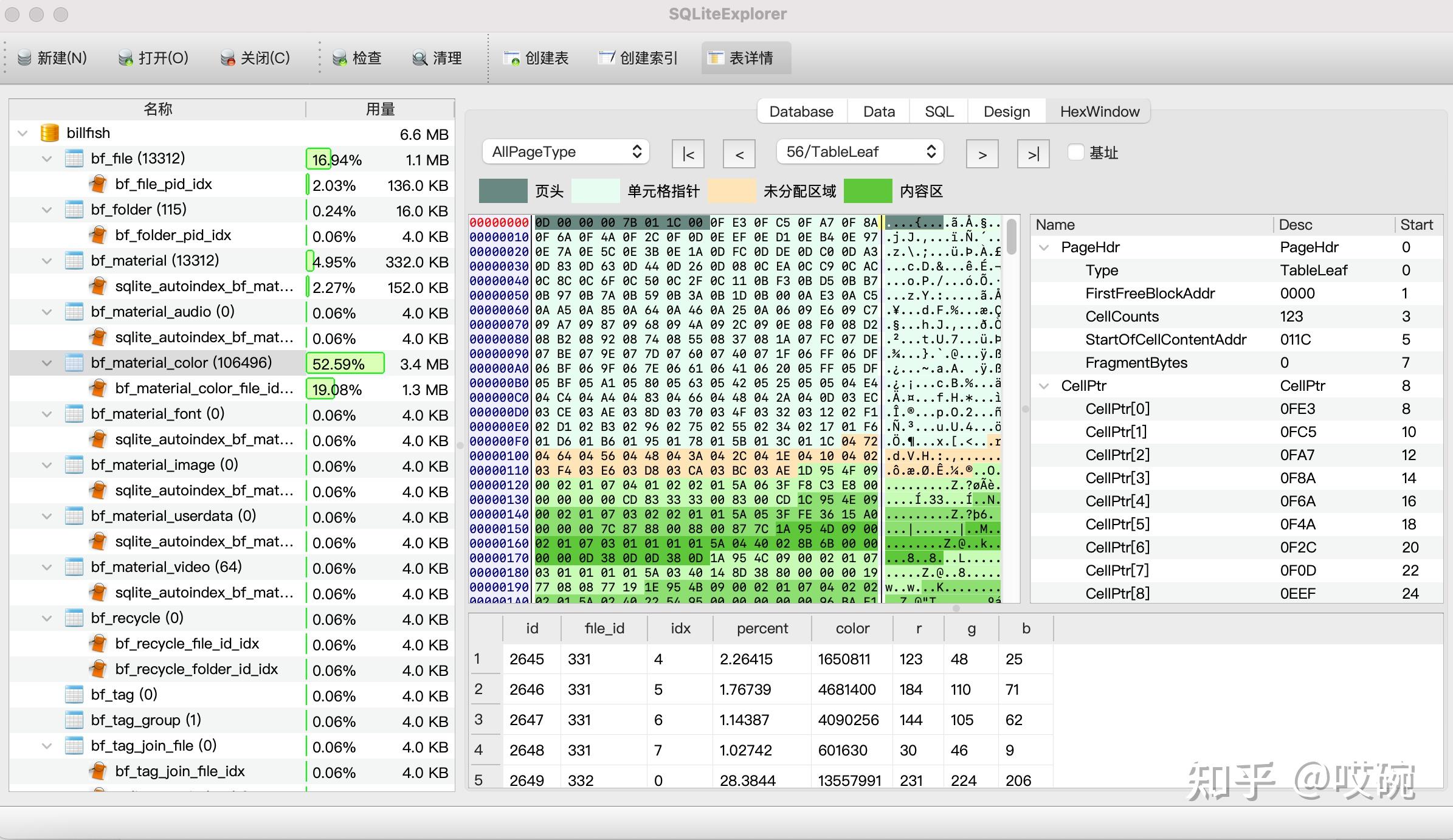Image resolution: width=1453 pixels, height=840 pixels.
Task: Click the bf_tag (0) table icon
Action: tap(74, 695)
